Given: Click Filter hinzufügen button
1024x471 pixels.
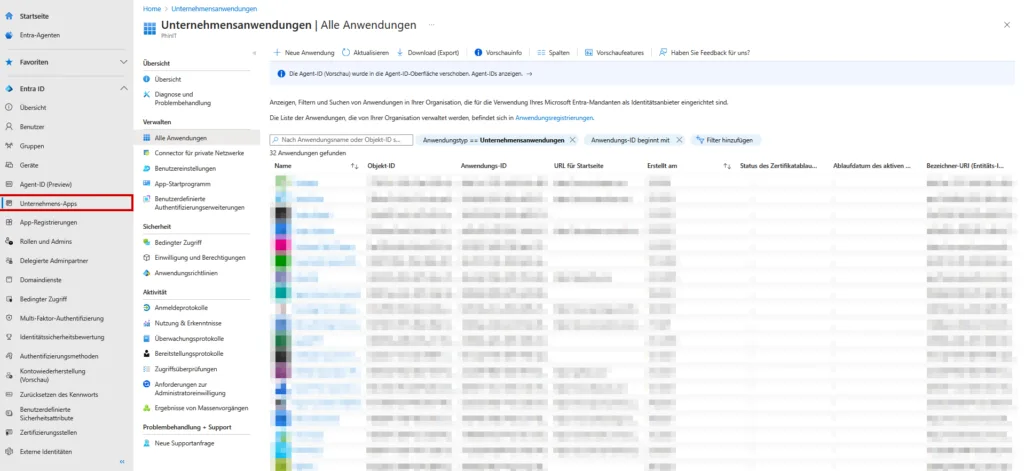Looking at the screenshot, I should [x=724, y=140].
